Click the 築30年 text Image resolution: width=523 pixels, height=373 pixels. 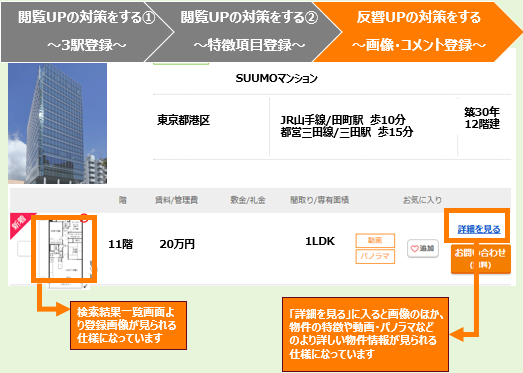click(x=482, y=112)
